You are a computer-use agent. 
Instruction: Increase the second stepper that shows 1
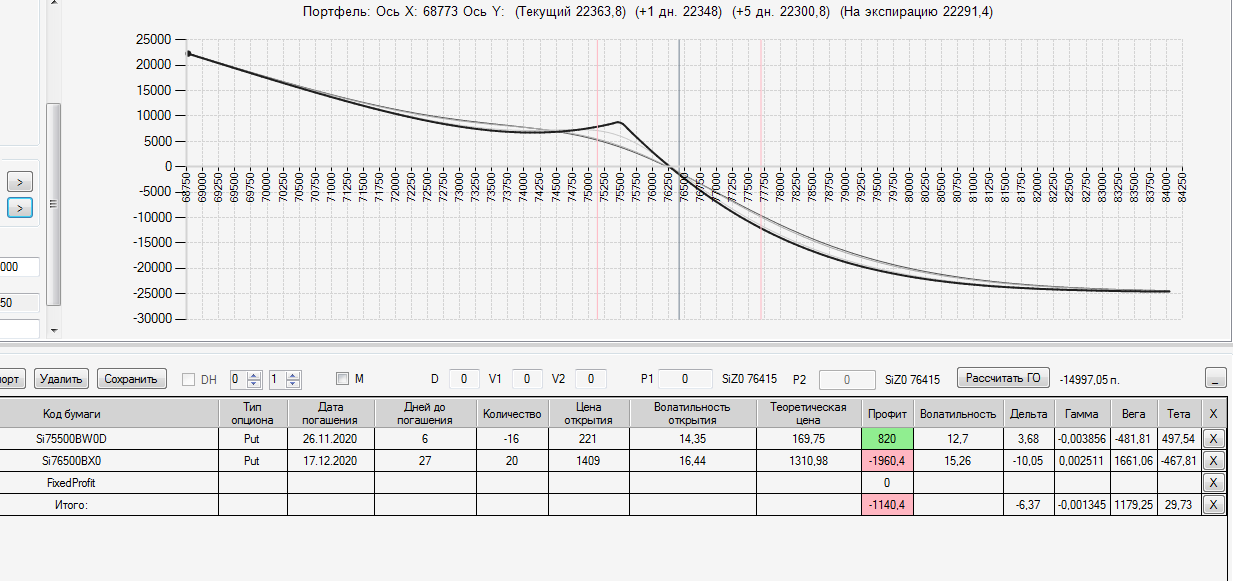click(x=292, y=375)
